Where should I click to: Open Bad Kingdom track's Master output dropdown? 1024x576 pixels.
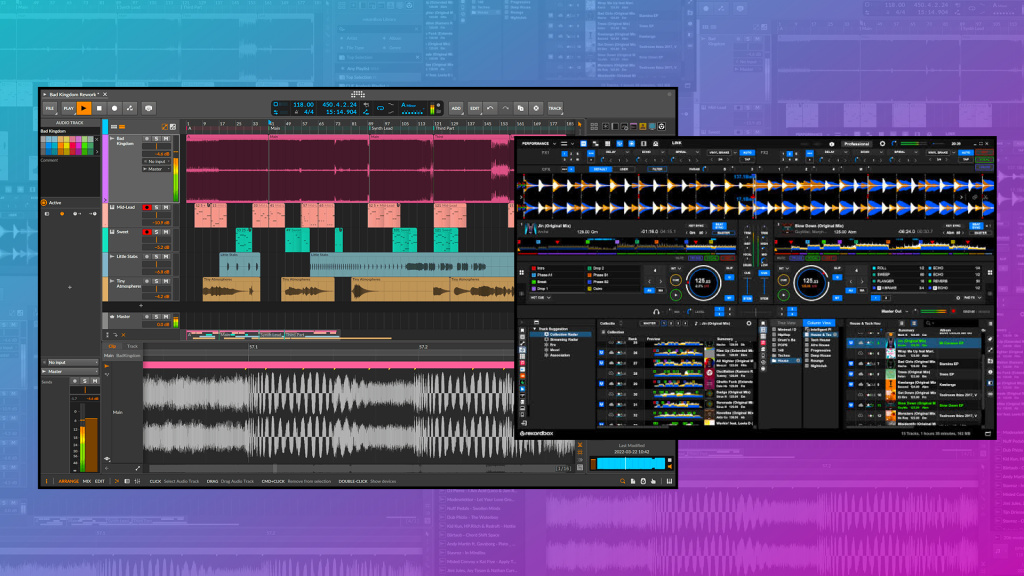tap(157, 169)
